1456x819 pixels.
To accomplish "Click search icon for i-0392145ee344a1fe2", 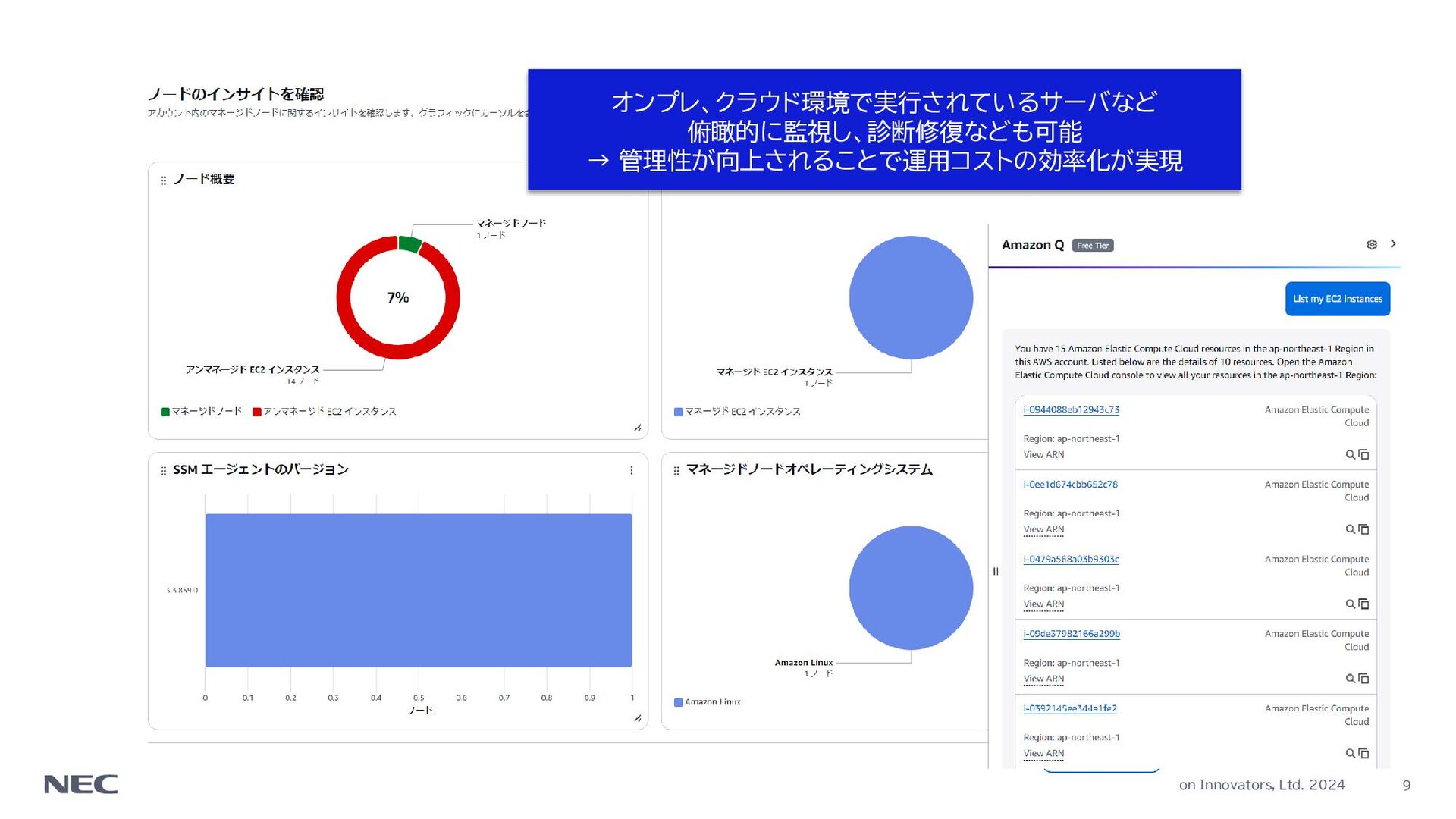I will pyautogui.click(x=1350, y=753).
